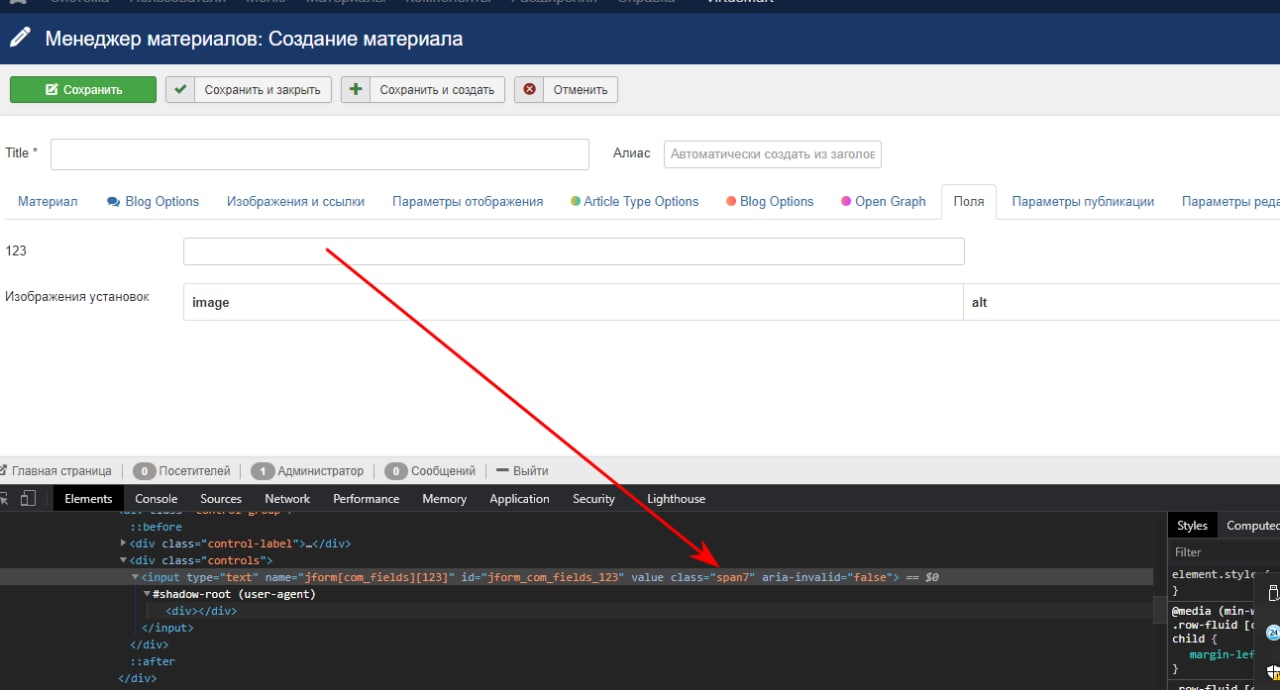1280x690 pixels.
Task: Switch to the DevTools Memory tab
Action: coord(444,499)
